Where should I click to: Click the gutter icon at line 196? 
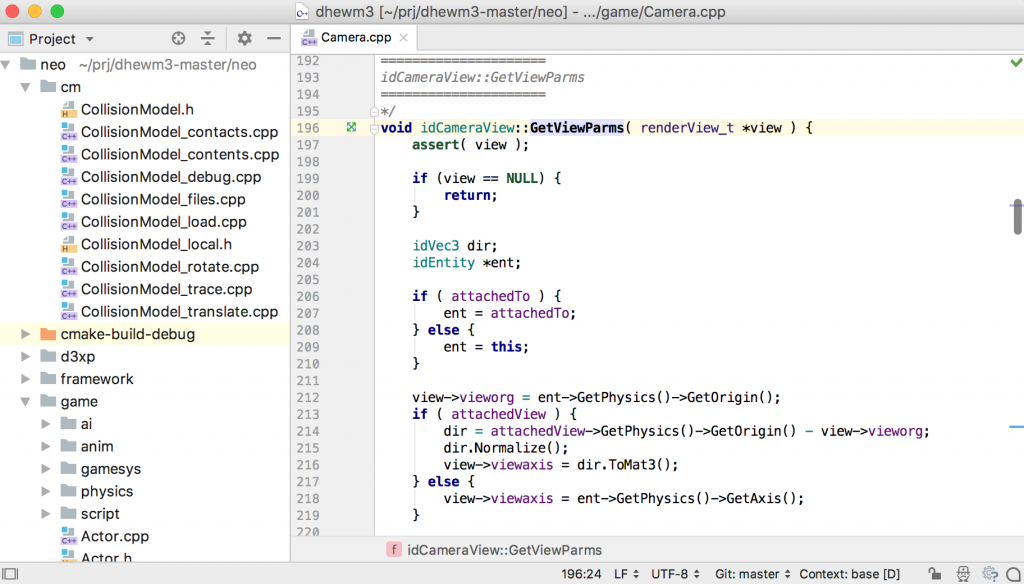(x=350, y=128)
